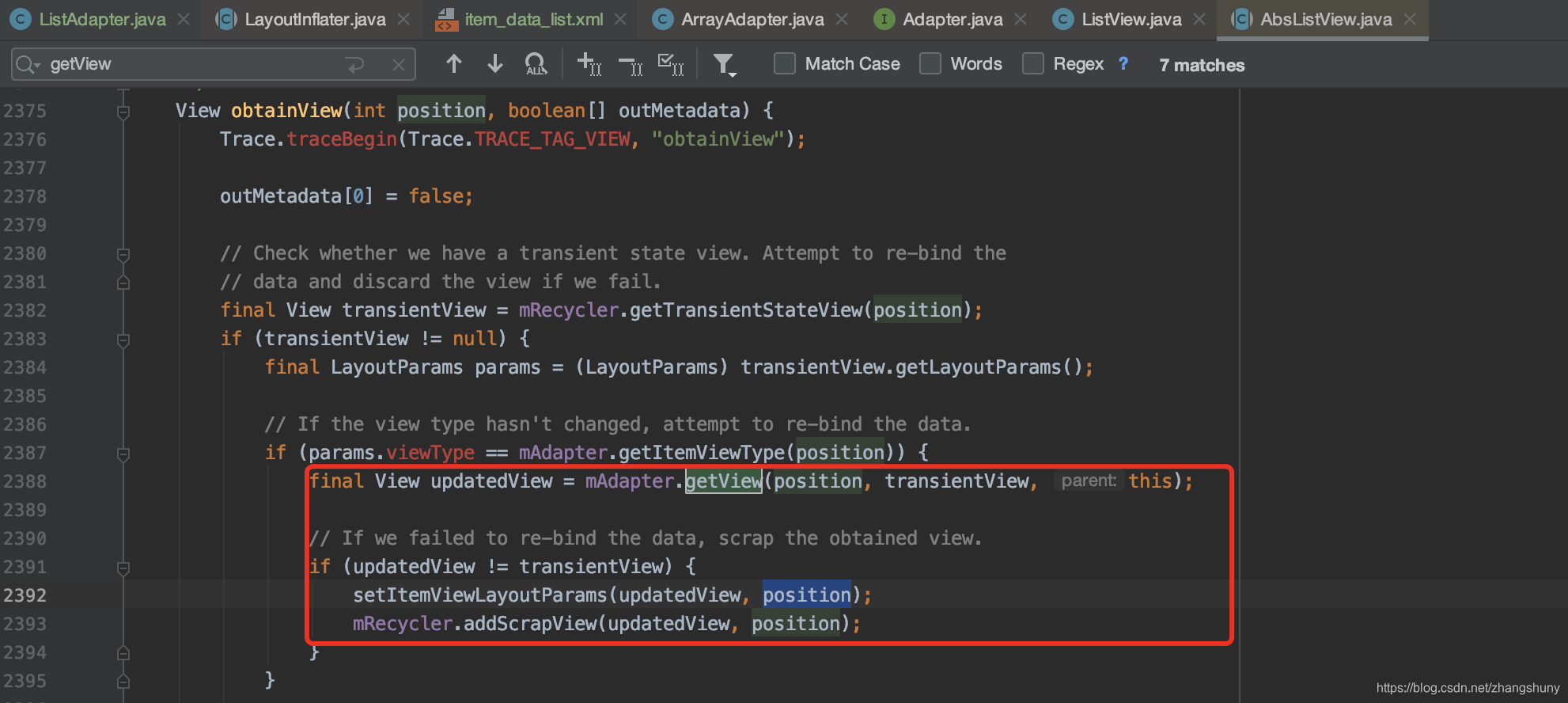
Task: Click traceBegin method call
Action: (342, 139)
